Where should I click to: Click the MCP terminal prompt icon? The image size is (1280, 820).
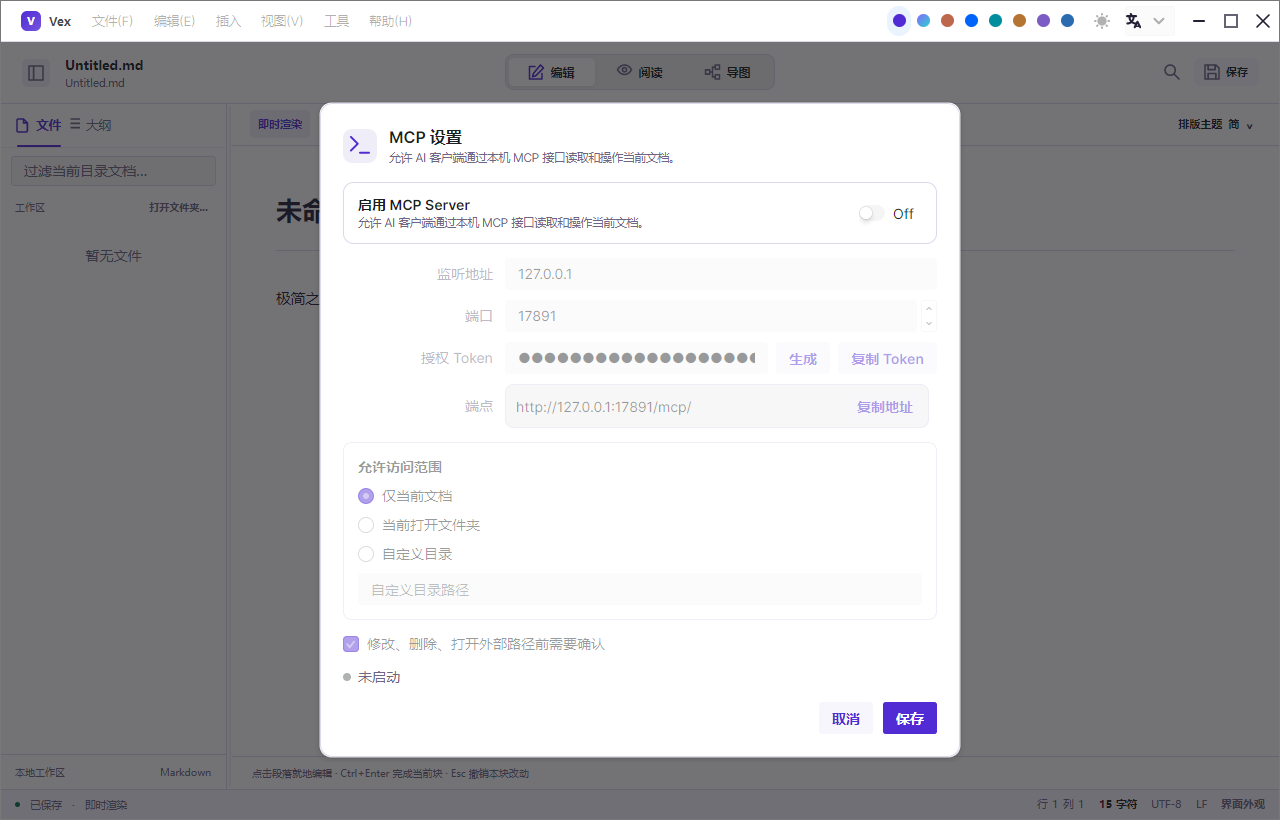(x=360, y=146)
